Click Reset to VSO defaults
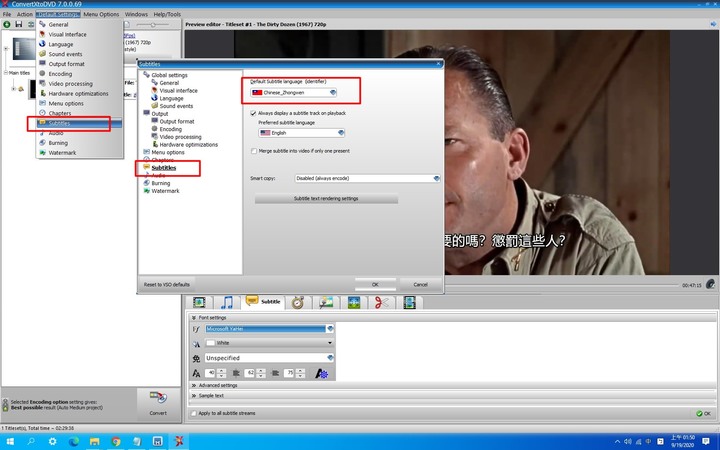720x450 pixels. [x=167, y=285]
